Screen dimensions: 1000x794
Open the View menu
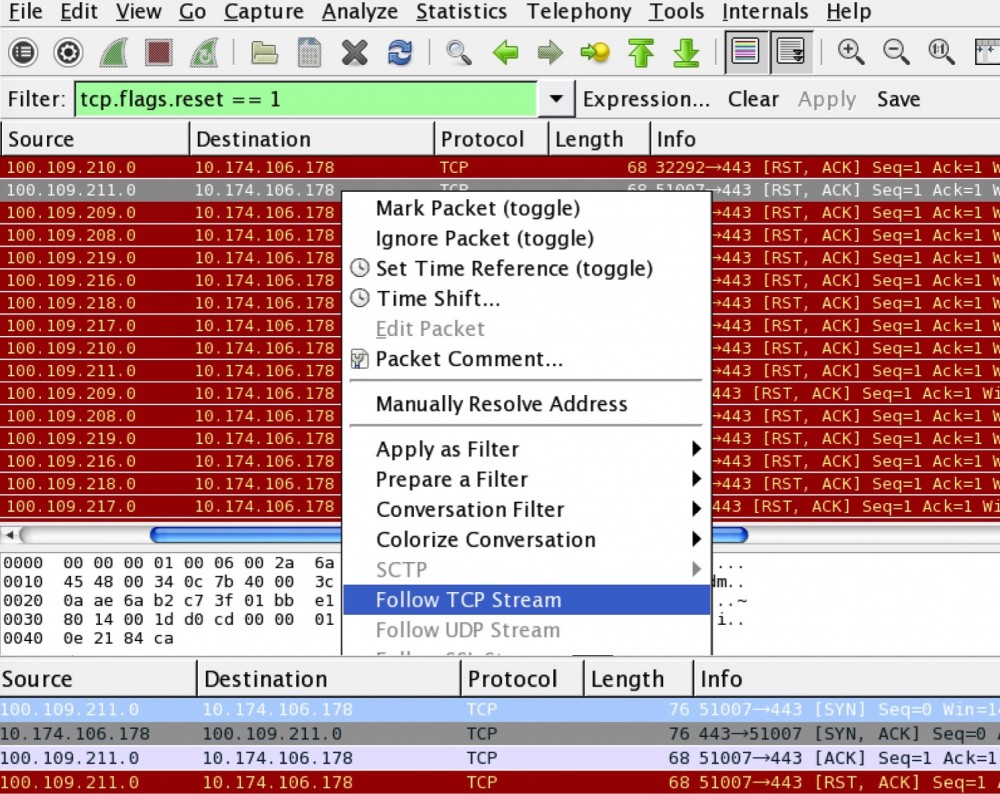(138, 11)
